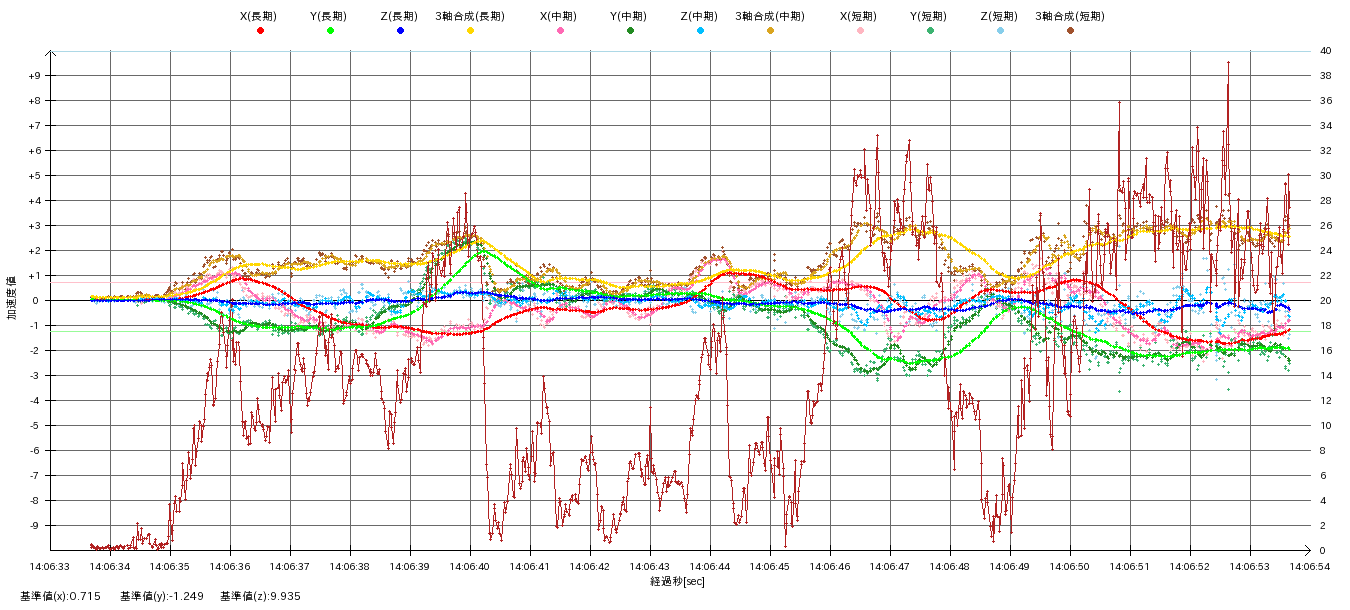Toggle the Y(短期) legend label
Image resolution: width=1350 pixels, height=610 pixels.
929,16
